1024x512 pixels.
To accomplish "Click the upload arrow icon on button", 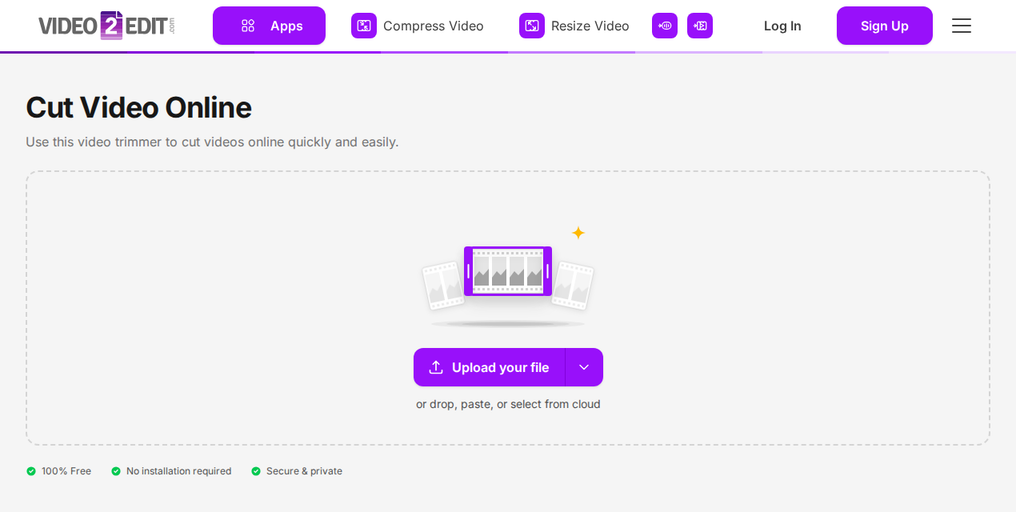I will [x=436, y=368].
